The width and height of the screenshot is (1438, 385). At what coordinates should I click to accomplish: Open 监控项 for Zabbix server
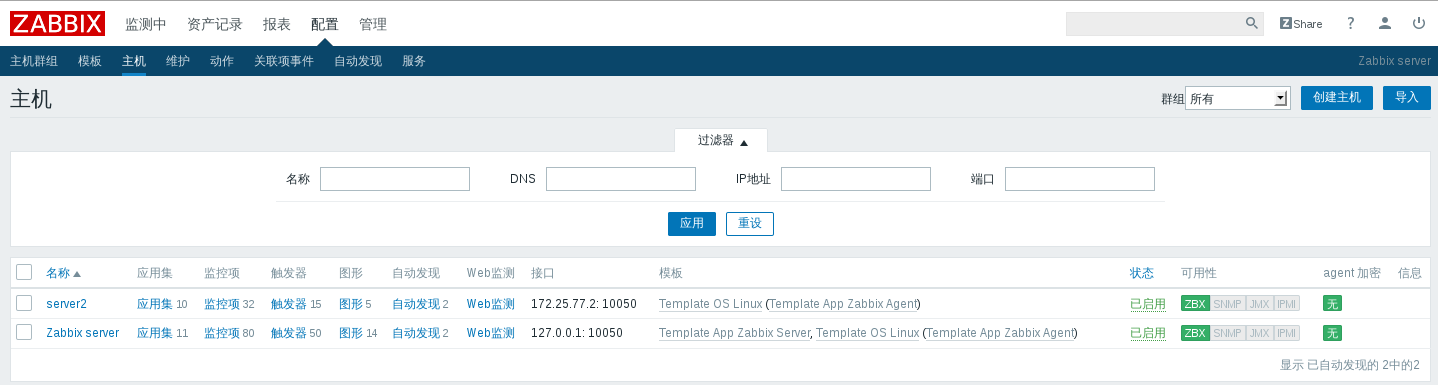[x=222, y=333]
